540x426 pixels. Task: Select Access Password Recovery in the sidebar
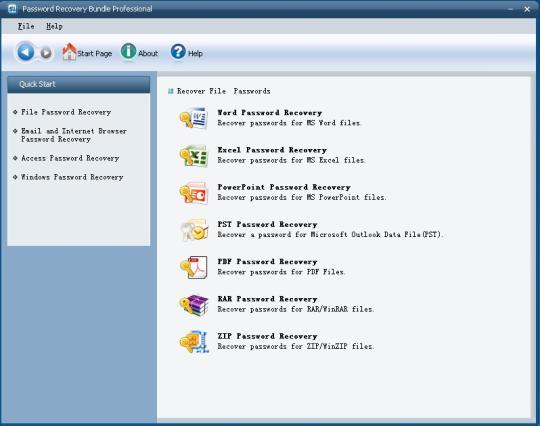point(70,158)
